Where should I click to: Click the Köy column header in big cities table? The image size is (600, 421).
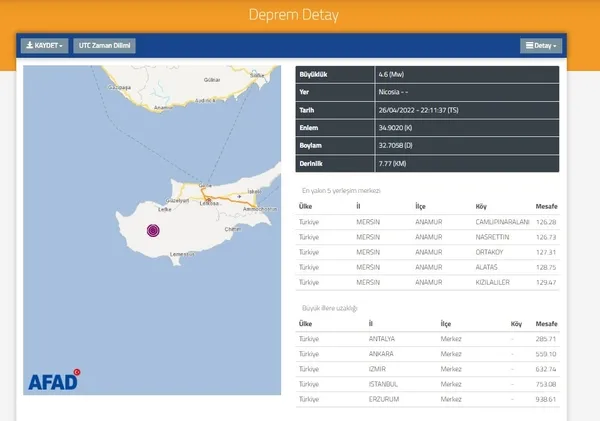(x=516, y=324)
